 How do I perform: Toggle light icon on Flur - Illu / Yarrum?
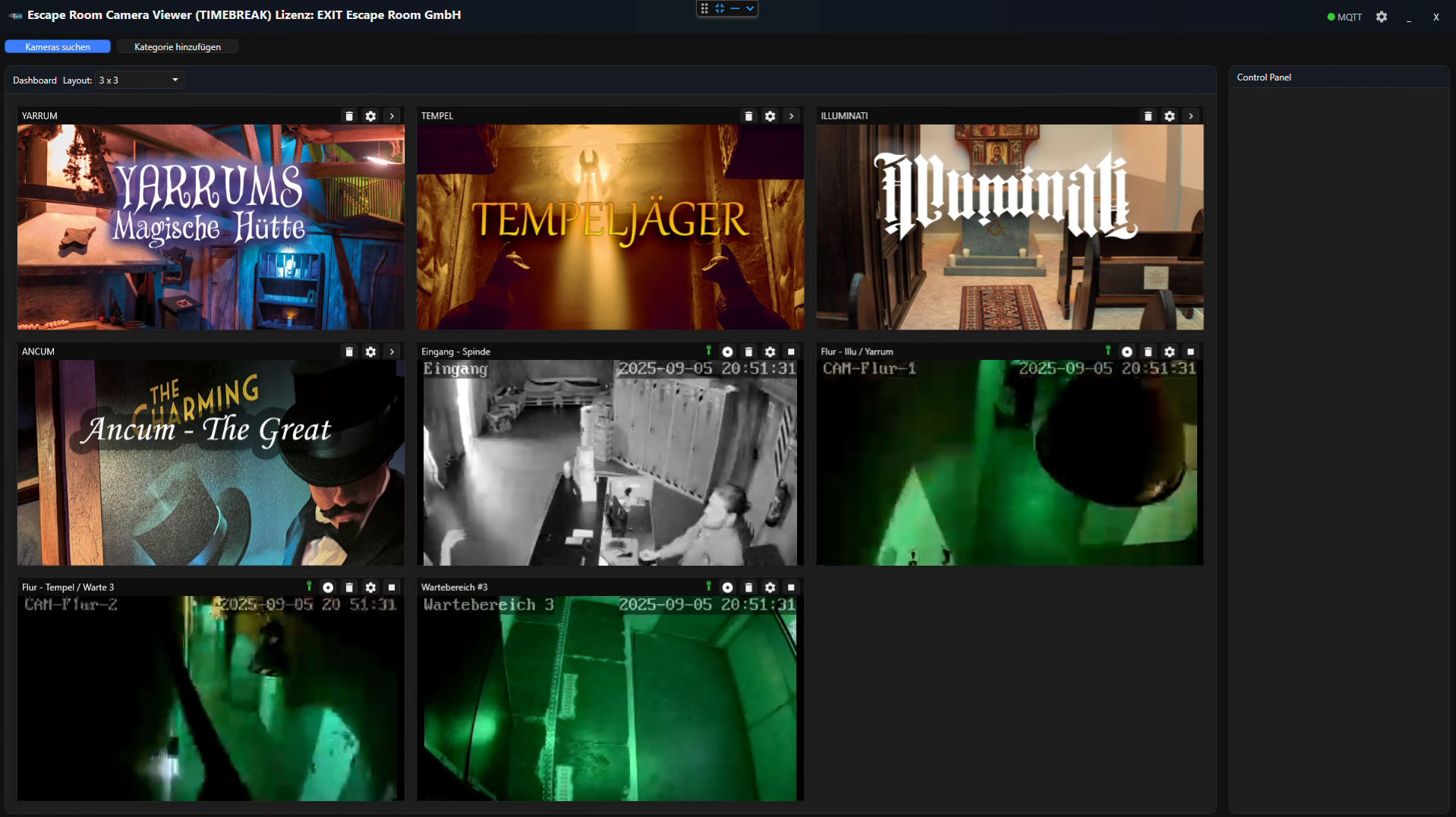point(1108,351)
